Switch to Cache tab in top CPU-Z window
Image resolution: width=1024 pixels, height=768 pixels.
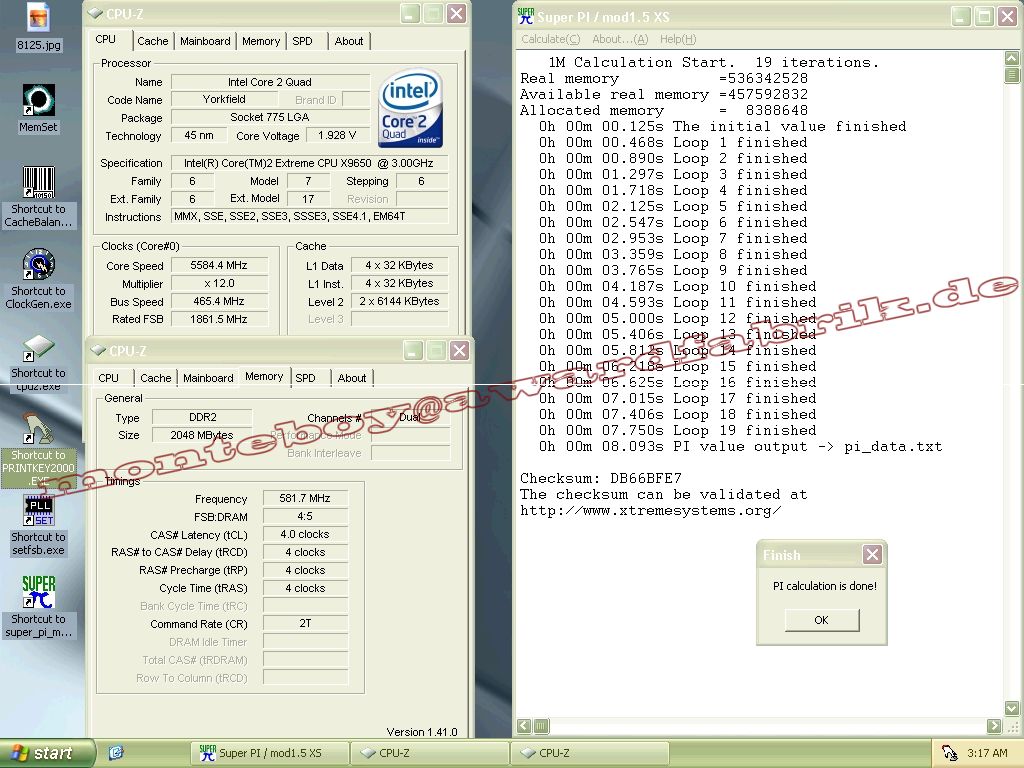click(153, 41)
